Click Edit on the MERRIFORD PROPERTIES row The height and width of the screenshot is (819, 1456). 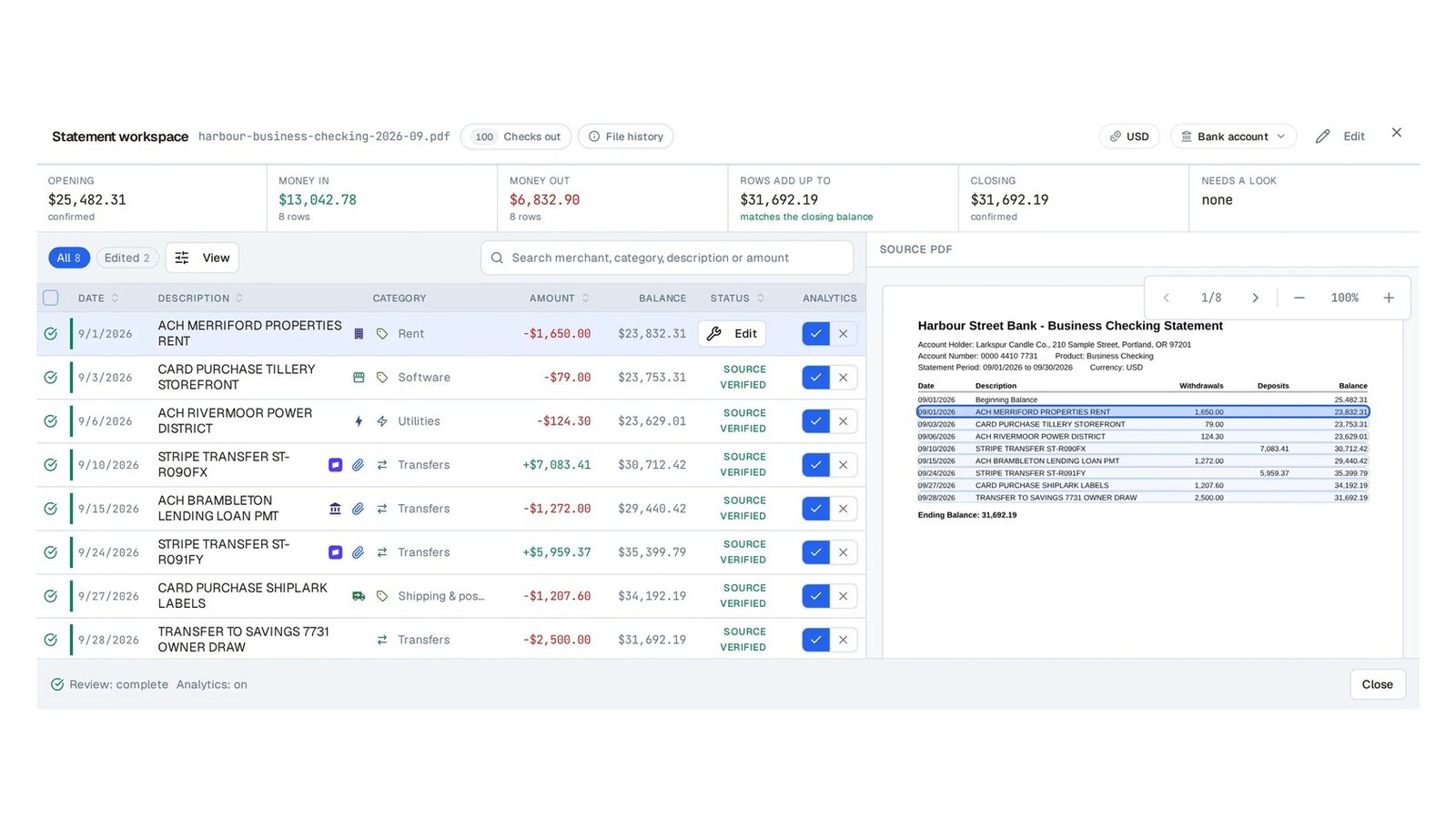pos(733,334)
